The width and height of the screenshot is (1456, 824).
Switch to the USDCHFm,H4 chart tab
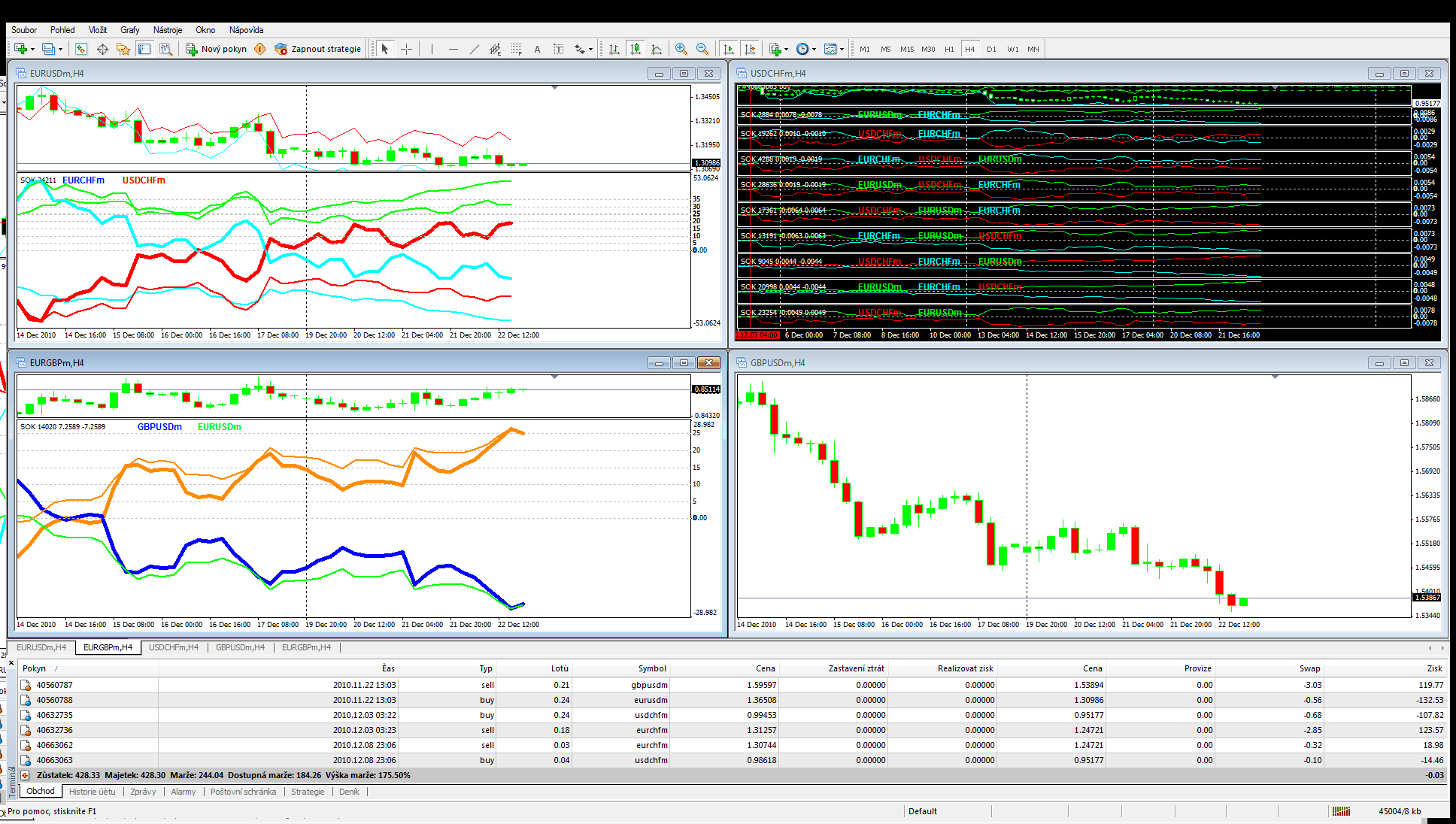173,647
